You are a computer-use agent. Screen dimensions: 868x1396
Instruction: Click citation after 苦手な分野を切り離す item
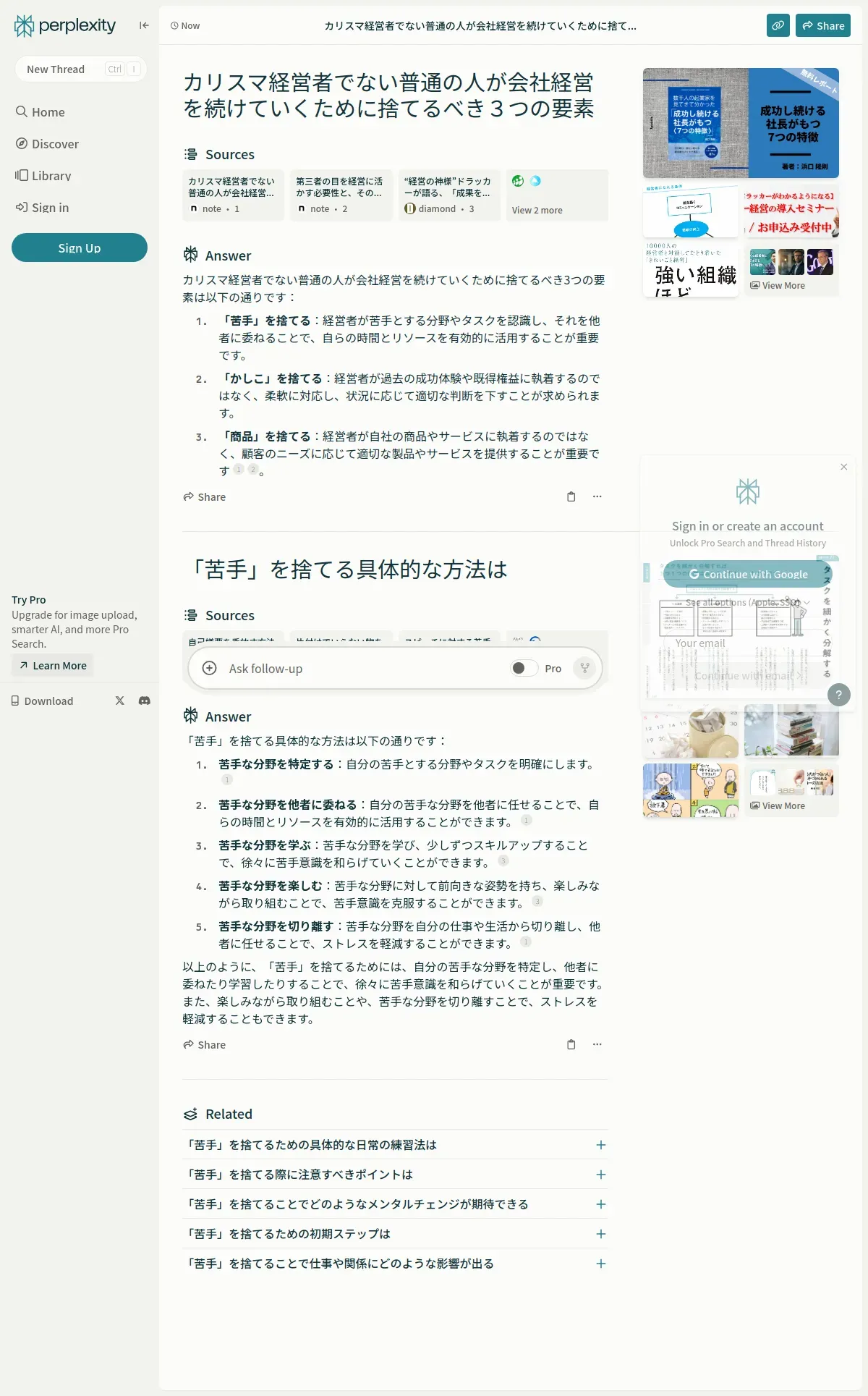click(526, 942)
